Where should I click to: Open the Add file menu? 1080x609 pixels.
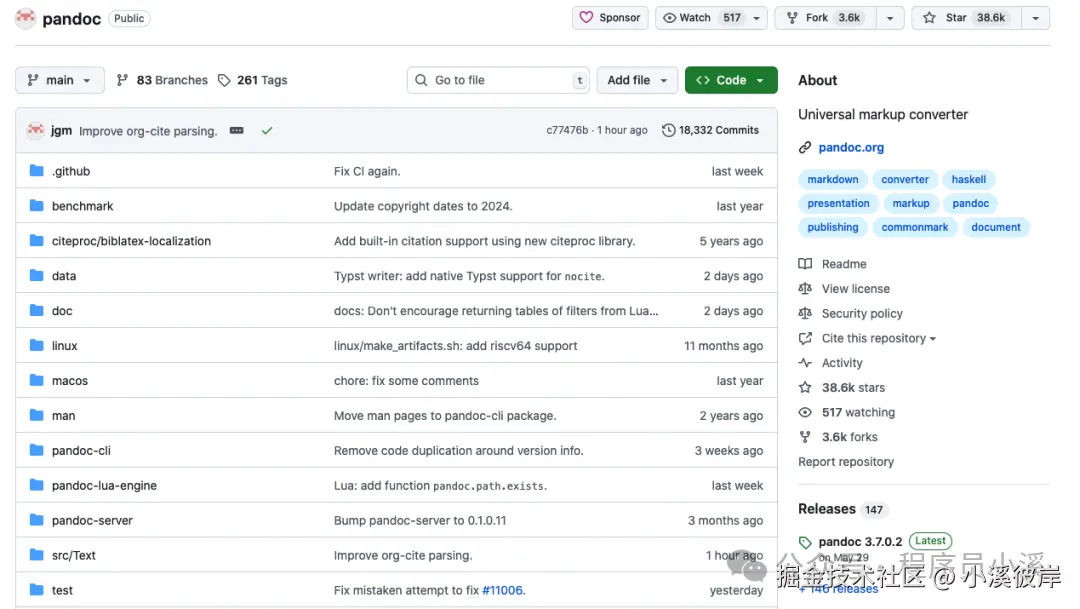(638, 80)
